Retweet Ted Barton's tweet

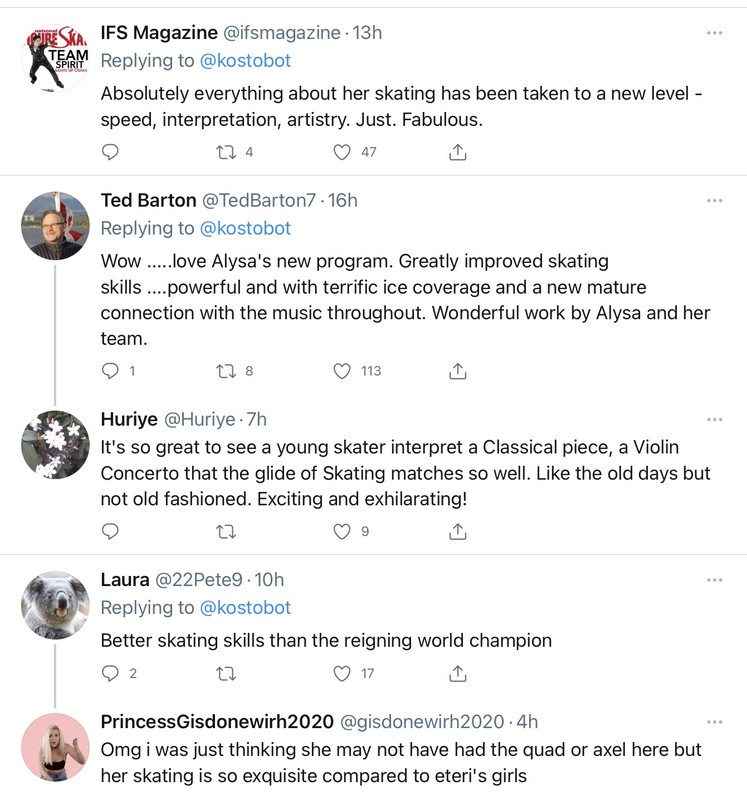point(226,371)
